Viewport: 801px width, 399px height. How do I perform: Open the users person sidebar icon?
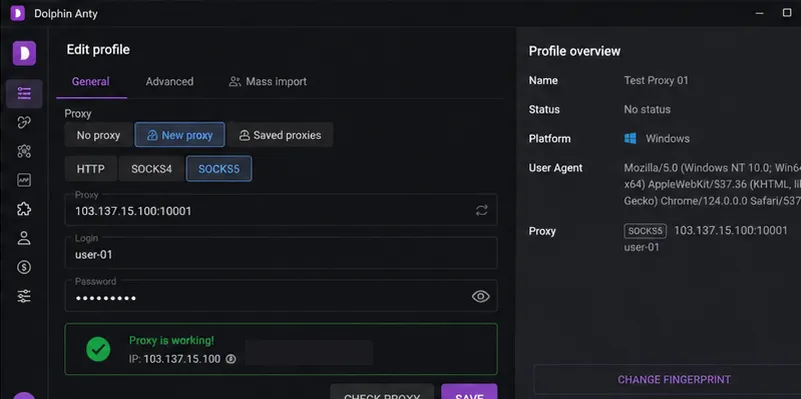pos(24,238)
